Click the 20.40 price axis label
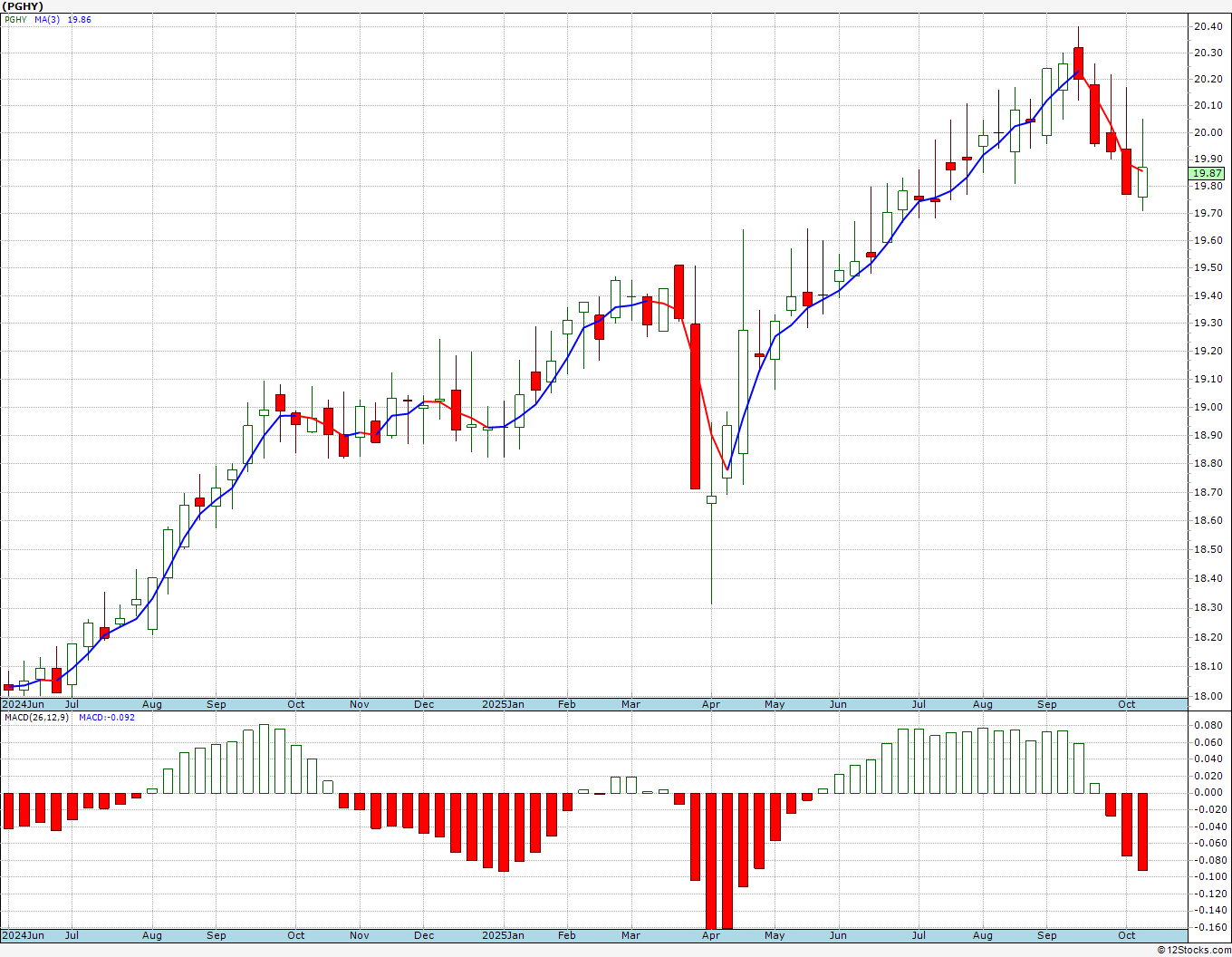This screenshot has height=957, width=1232. (x=1207, y=26)
